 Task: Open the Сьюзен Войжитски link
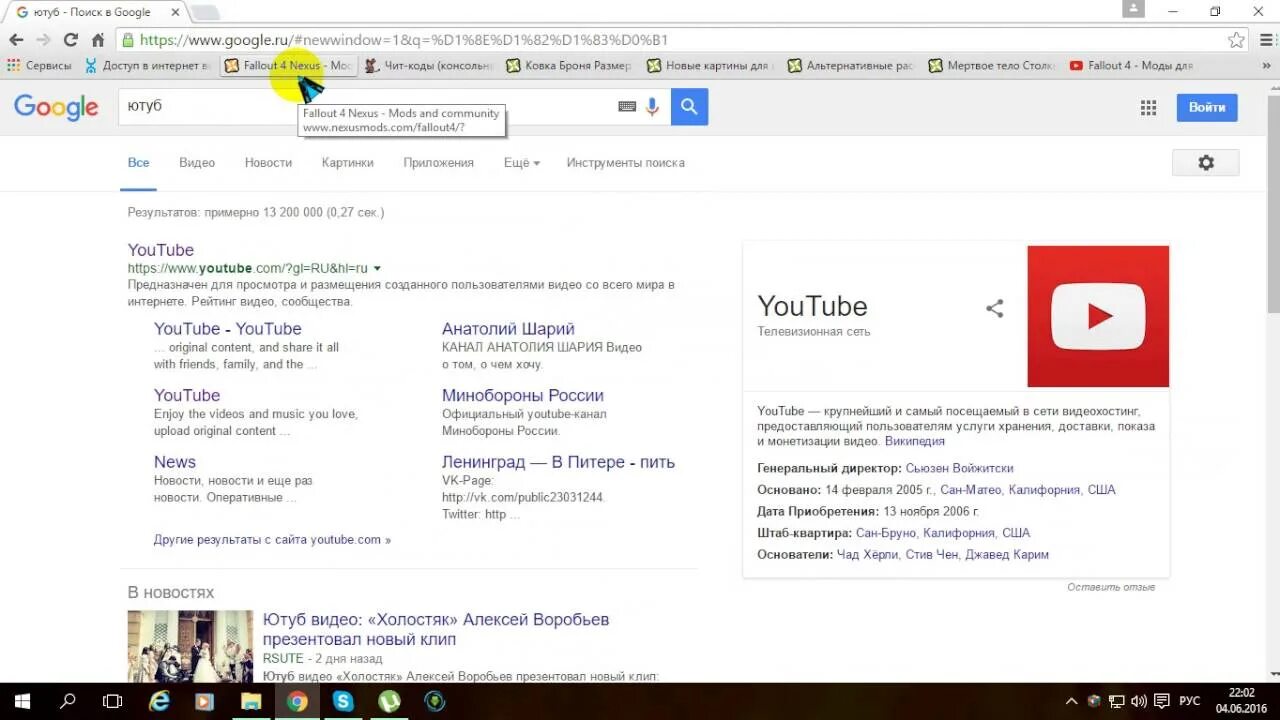coord(959,468)
